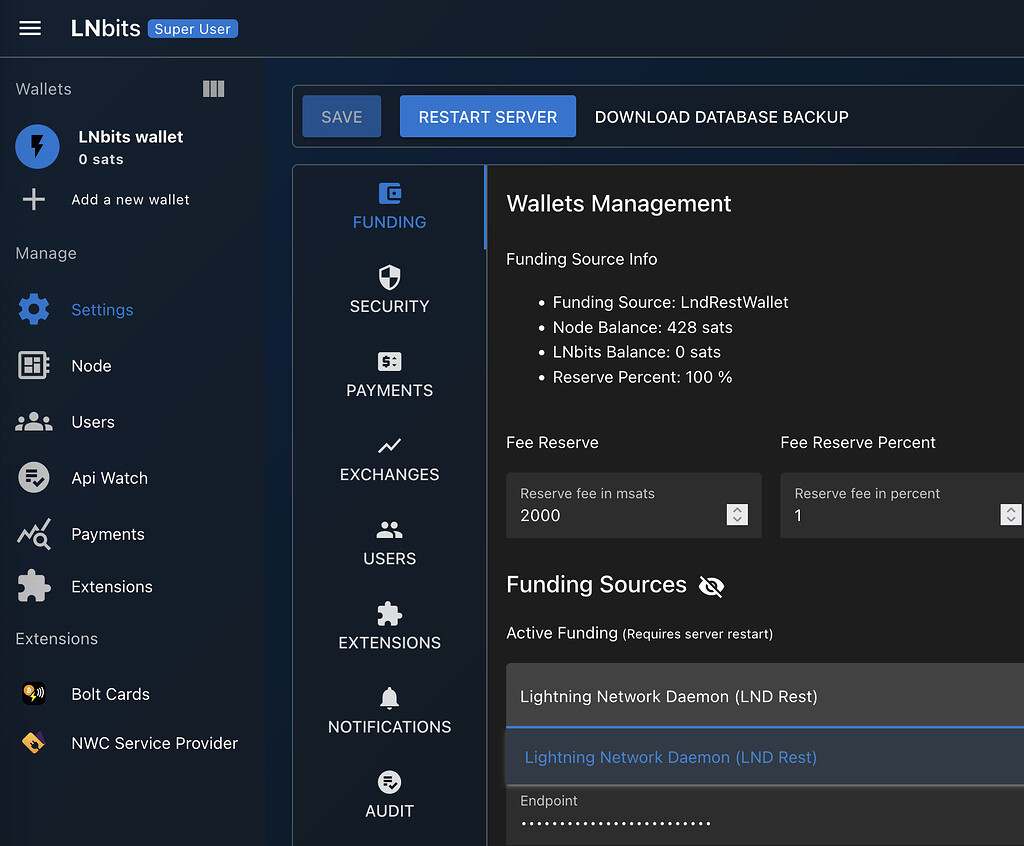The height and width of the screenshot is (846, 1024).
Task: Switch to the Exchanges tab
Action: pos(389,458)
